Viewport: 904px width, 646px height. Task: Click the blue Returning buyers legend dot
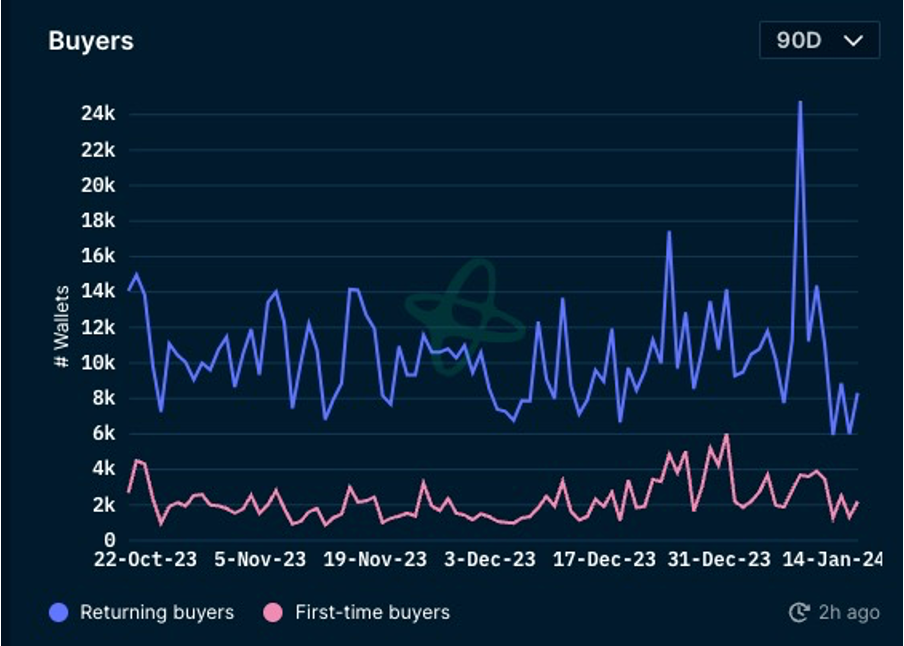[x=60, y=612]
